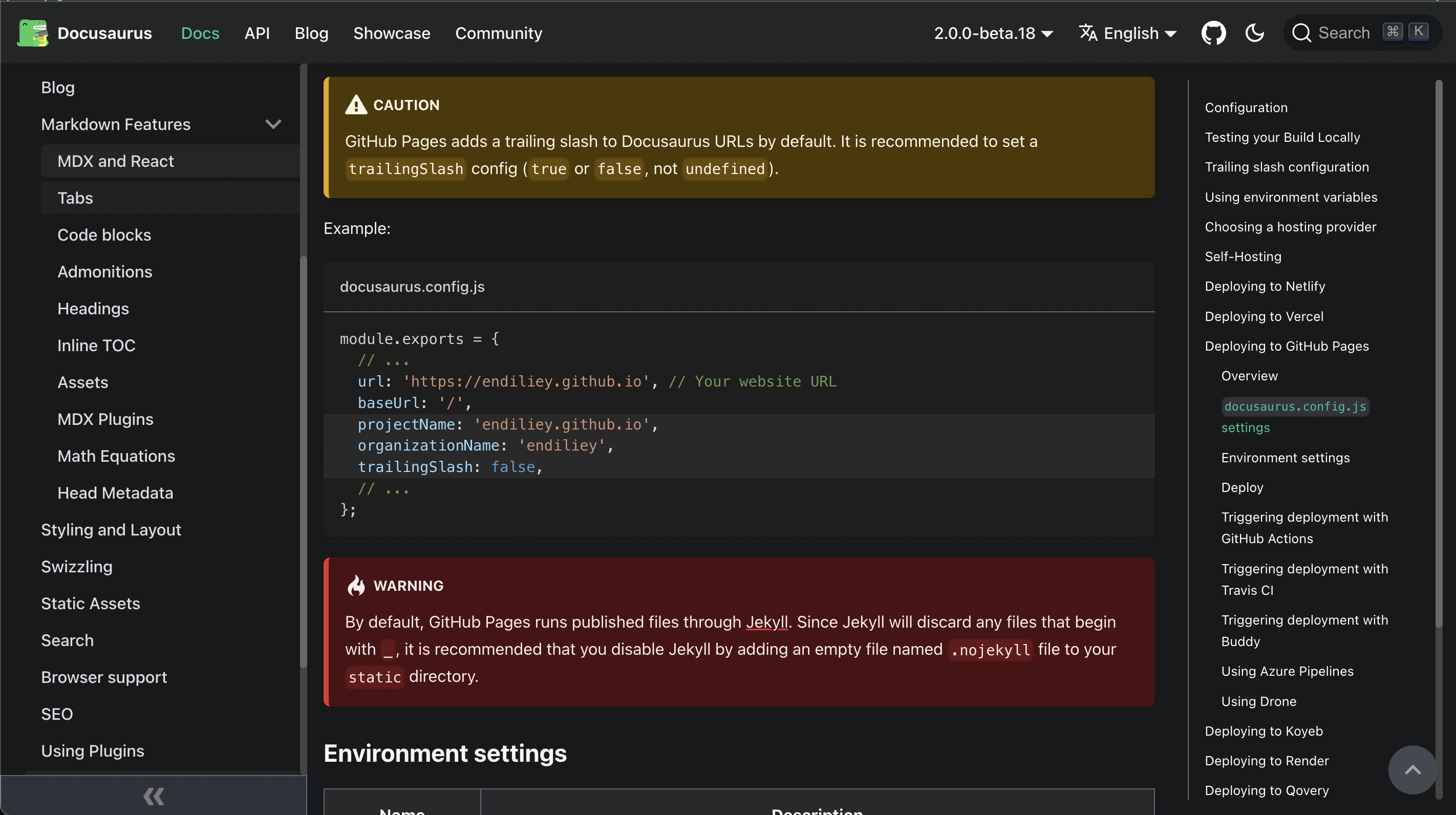Open Tabs sidebar page
Viewport: 1456px width, 815px height.
click(x=169, y=198)
